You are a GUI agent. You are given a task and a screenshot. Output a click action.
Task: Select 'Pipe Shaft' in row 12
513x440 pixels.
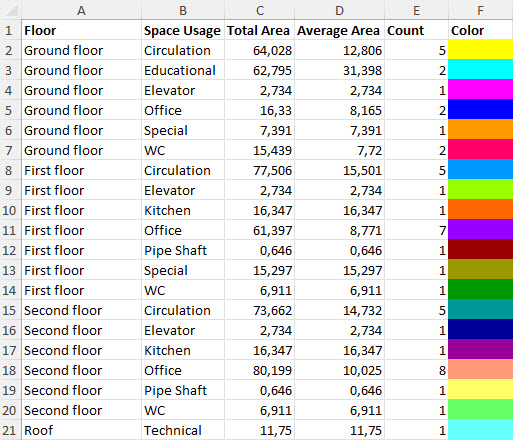pyautogui.click(x=183, y=250)
